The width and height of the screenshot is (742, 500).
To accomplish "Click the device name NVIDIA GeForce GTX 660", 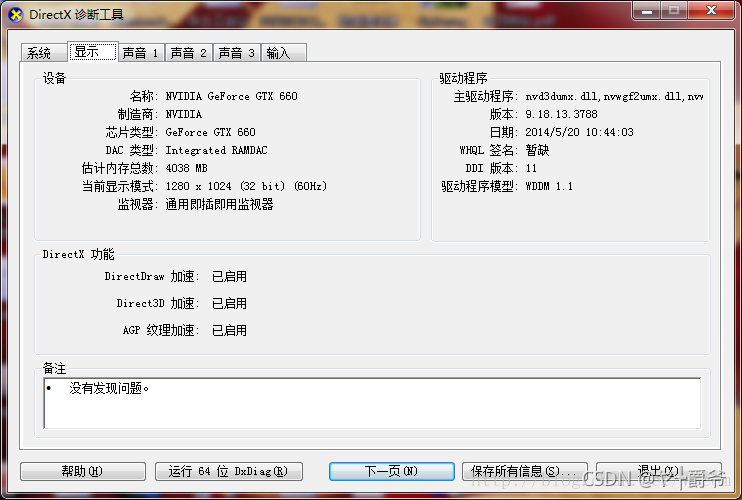I will [231, 97].
